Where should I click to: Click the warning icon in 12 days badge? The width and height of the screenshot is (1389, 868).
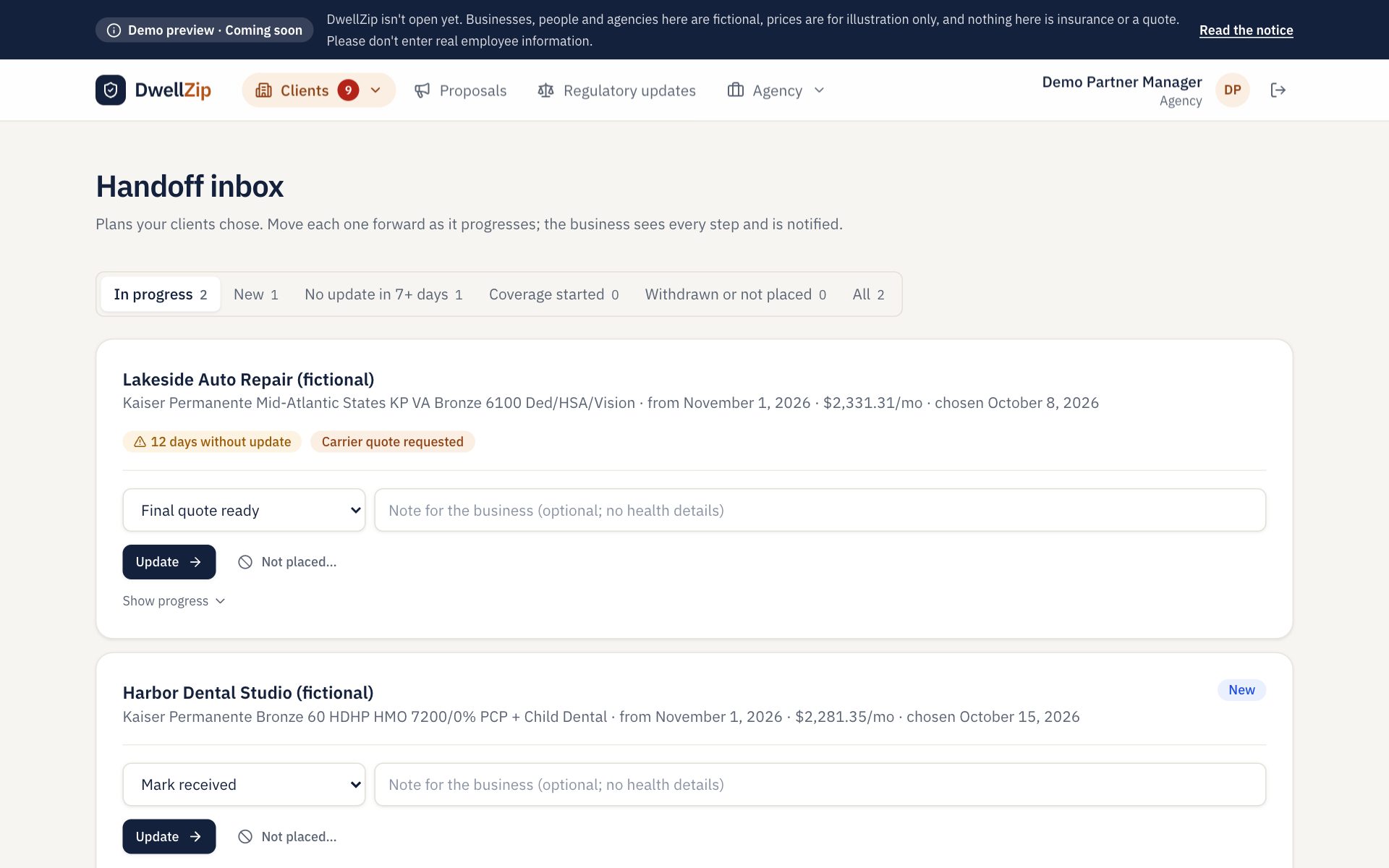point(140,442)
